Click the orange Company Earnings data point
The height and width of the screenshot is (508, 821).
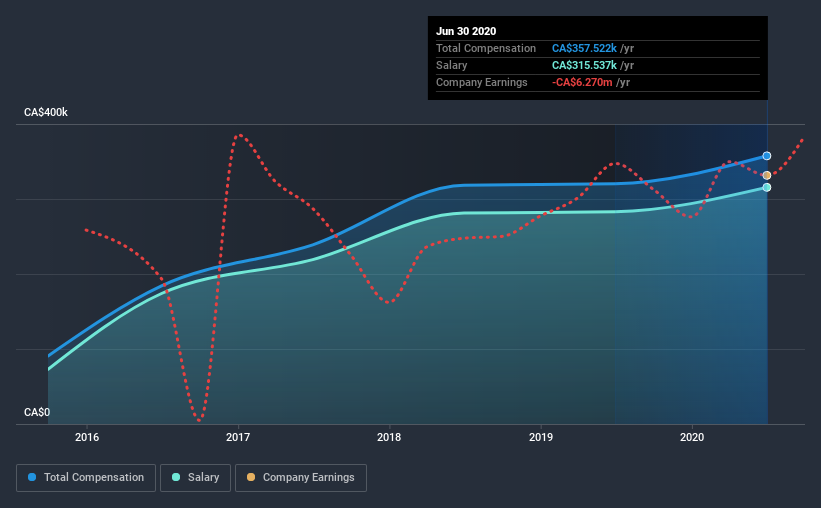coord(767,175)
